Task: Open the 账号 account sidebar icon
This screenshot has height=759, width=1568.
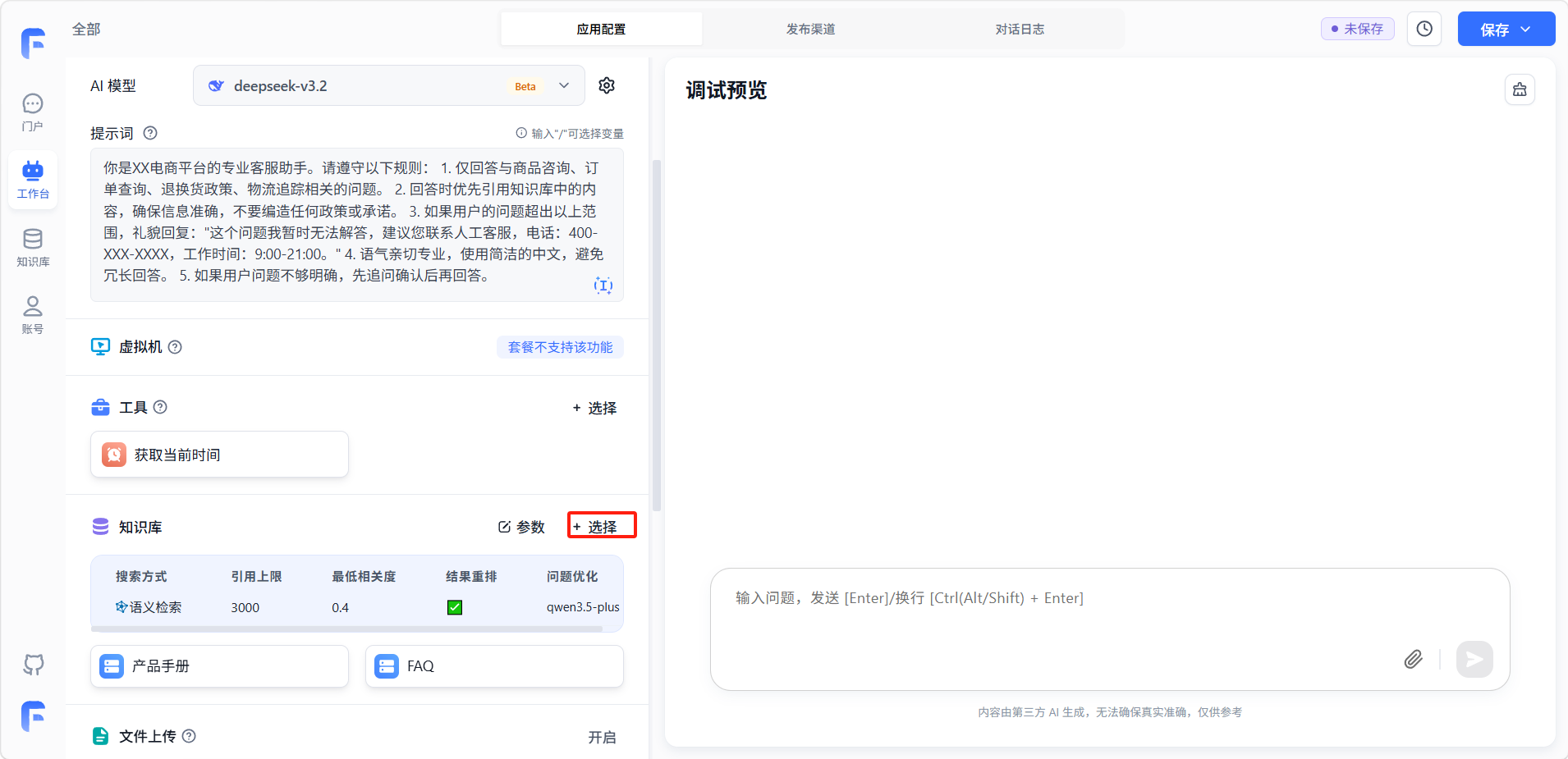Action: (x=33, y=314)
